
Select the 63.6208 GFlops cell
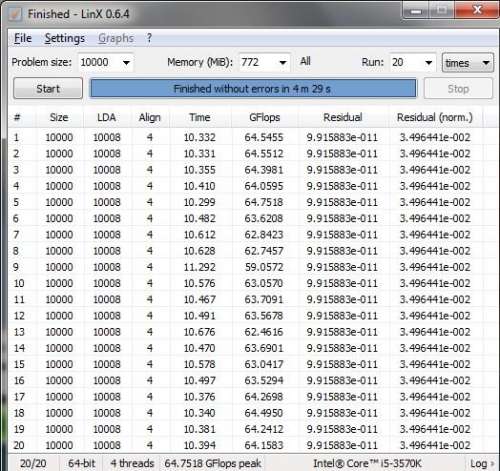(x=264, y=218)
